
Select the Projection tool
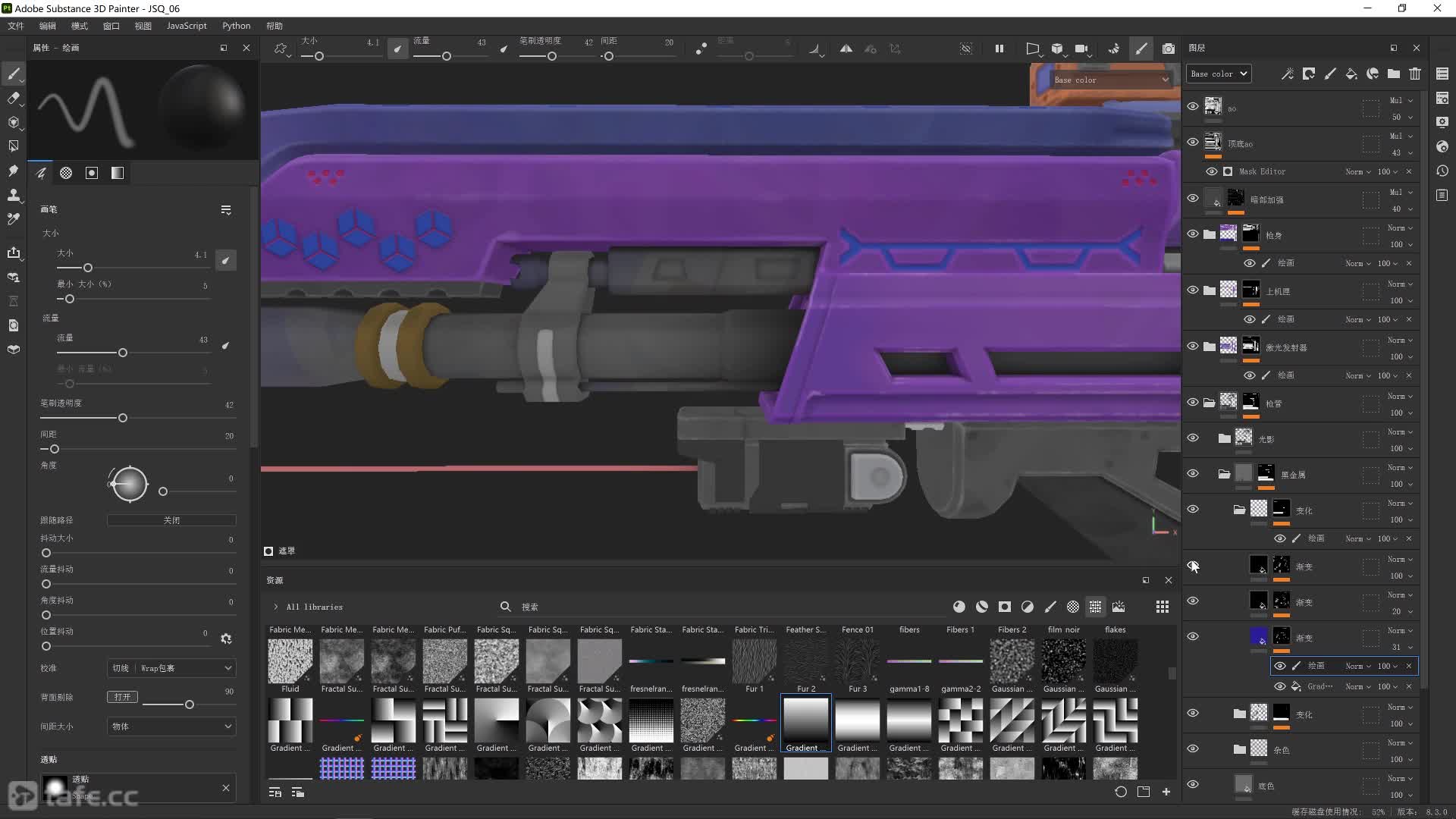13,122
